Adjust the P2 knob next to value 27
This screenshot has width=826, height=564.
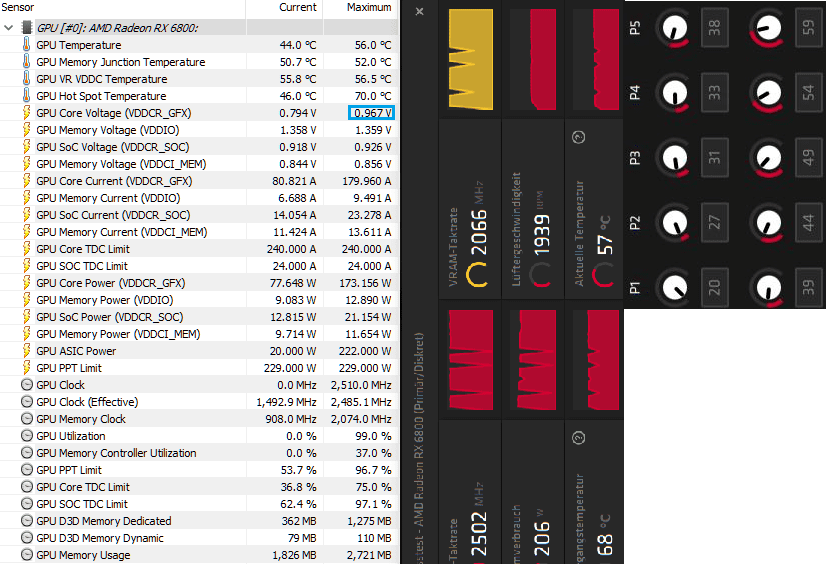[x=674, y=223]
